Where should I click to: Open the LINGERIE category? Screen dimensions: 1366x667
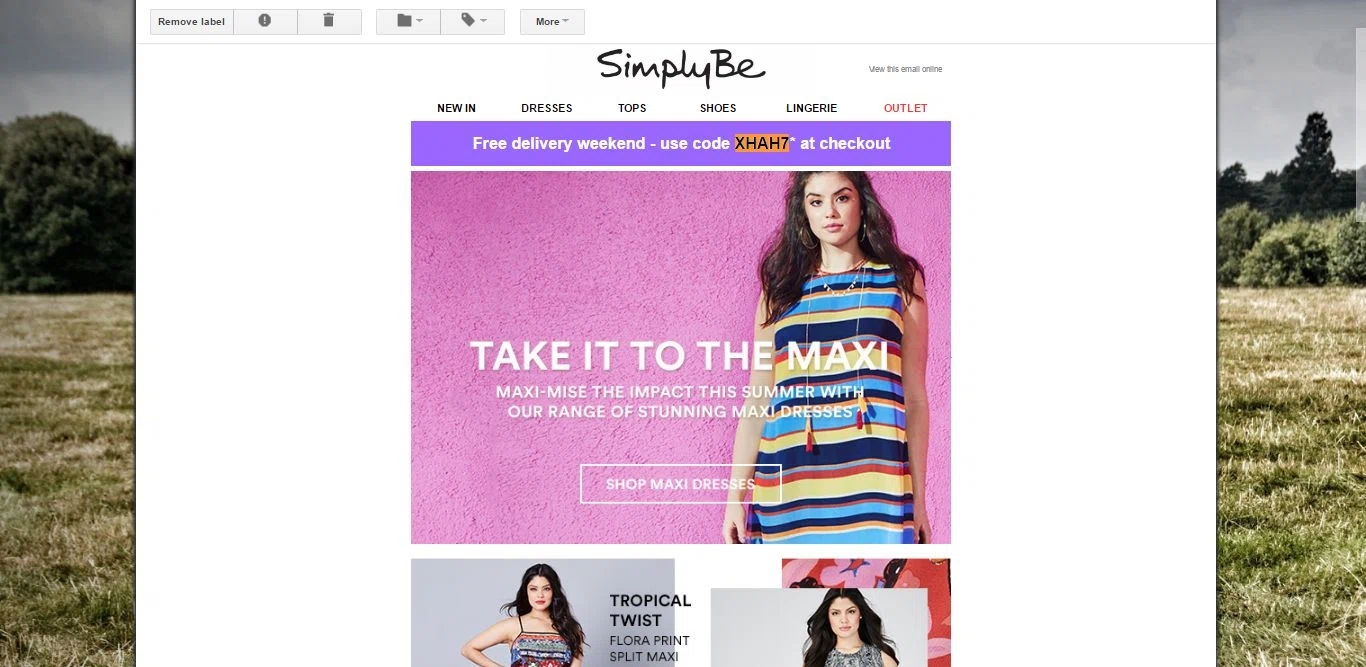tap(811, 108)
